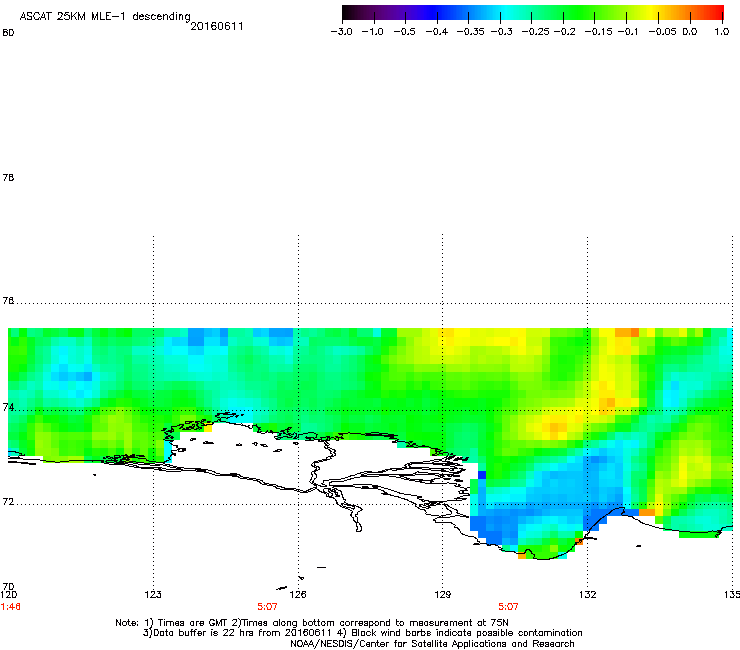
Task: Click the "NOAA/NESDIS/Center for Satellite Applications" credit line
Action: (432, 644)
